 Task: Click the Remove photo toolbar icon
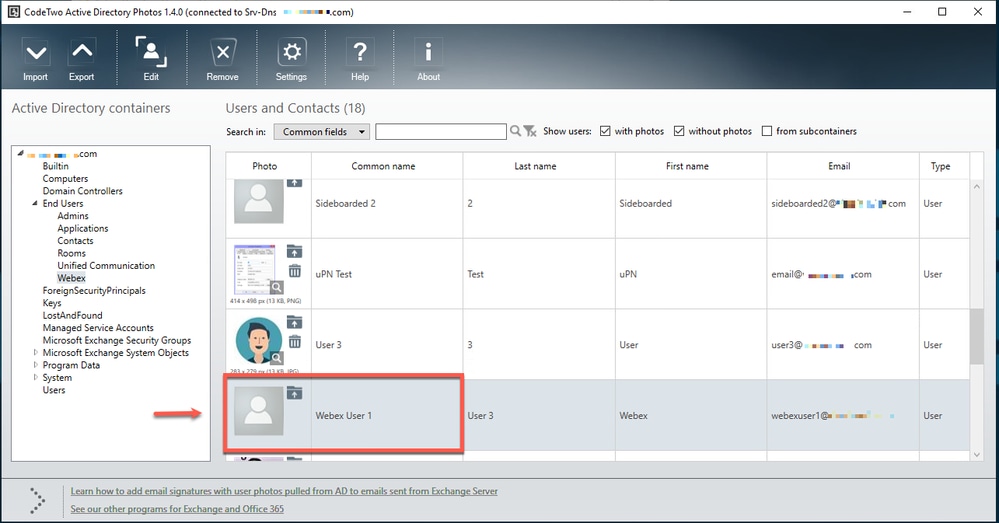point(222,60)
